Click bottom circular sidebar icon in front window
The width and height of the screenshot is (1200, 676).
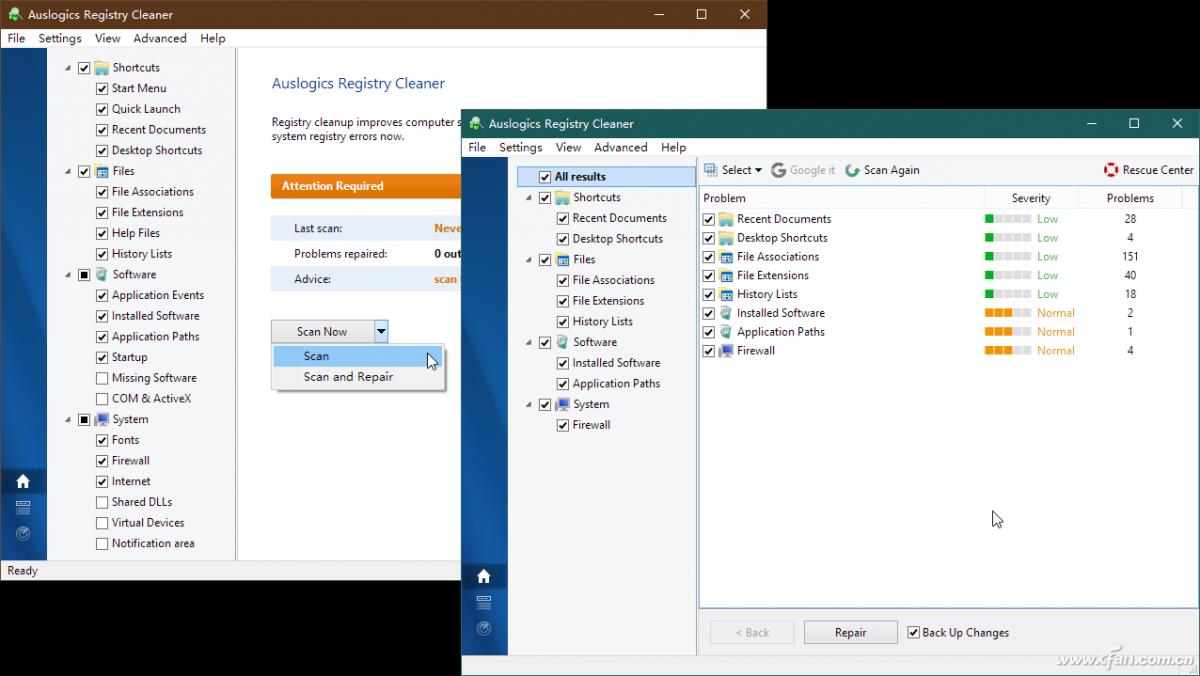click(484, 628)
